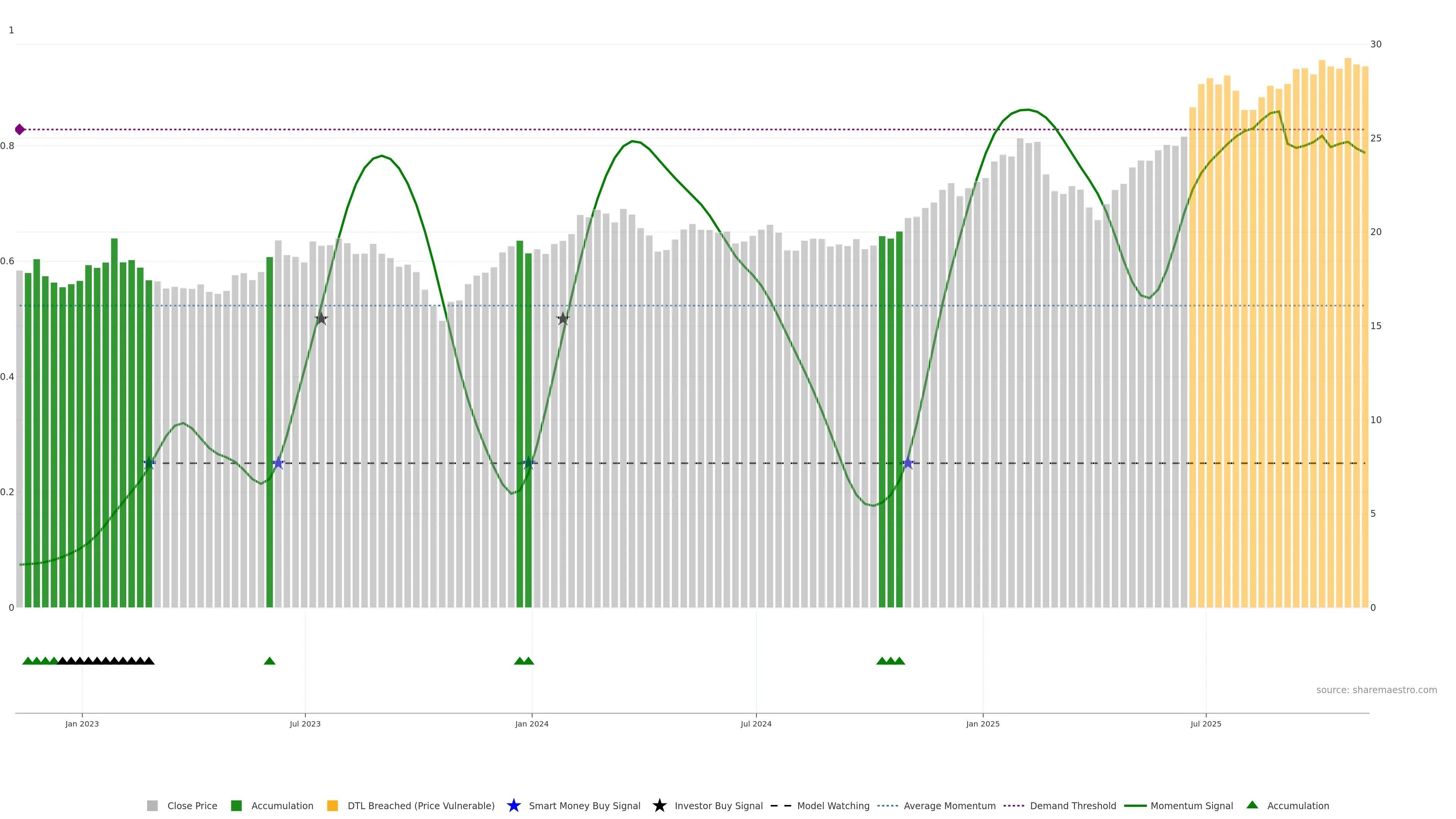1456x819 pixels.
Task: Click the purple diamond Demand Threshold marker
Action: click(x=20, y=129)
